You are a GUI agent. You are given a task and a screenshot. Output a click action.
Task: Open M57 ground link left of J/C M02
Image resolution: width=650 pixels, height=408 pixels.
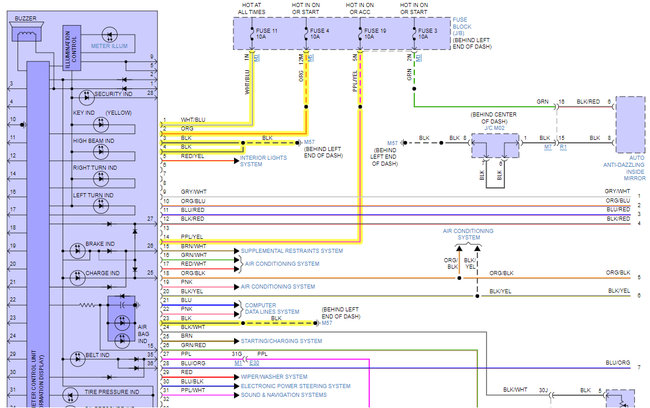point(393,143)
